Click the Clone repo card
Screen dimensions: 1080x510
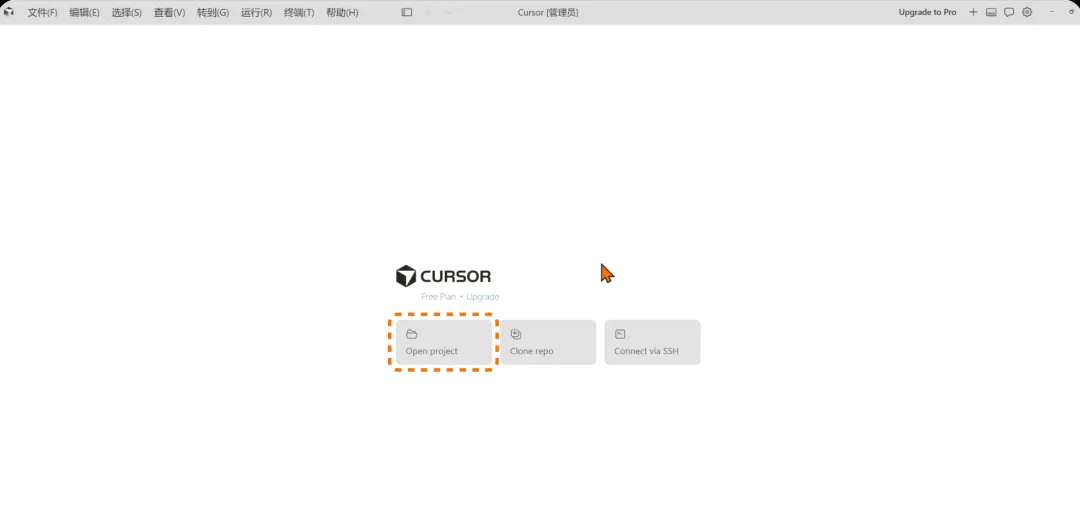(x=548, y=342)
